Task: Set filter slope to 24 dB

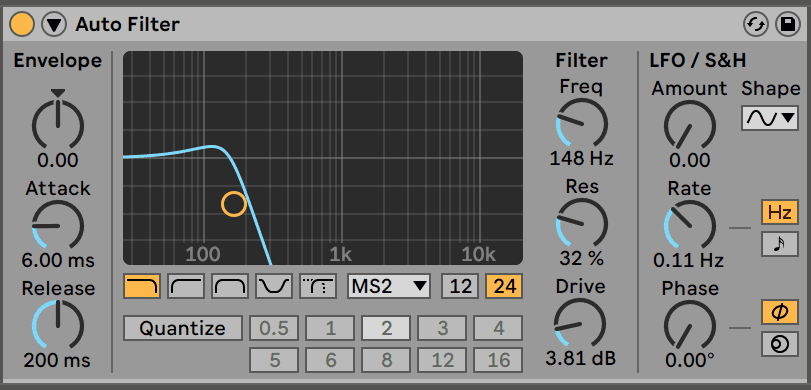Action: [x=504, y=286]
